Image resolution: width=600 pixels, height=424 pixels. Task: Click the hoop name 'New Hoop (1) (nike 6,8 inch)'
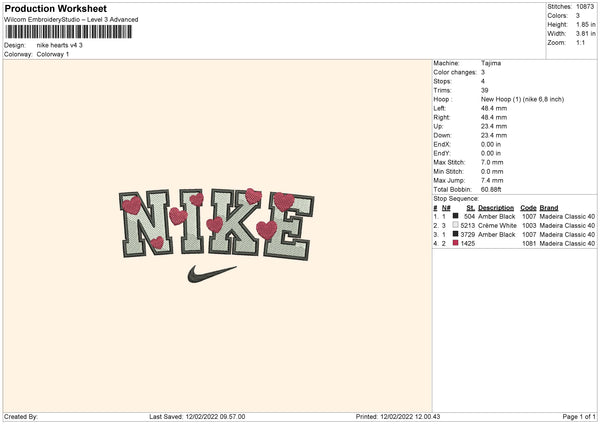click(522, 99)
